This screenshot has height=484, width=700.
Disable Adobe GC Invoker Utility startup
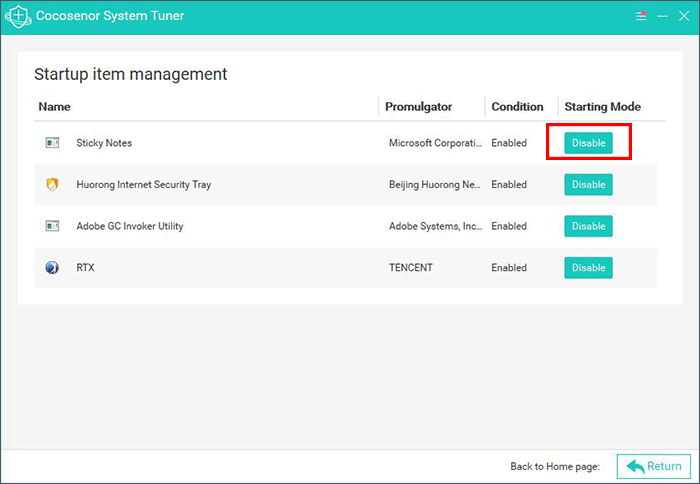[x=588, y=226]
